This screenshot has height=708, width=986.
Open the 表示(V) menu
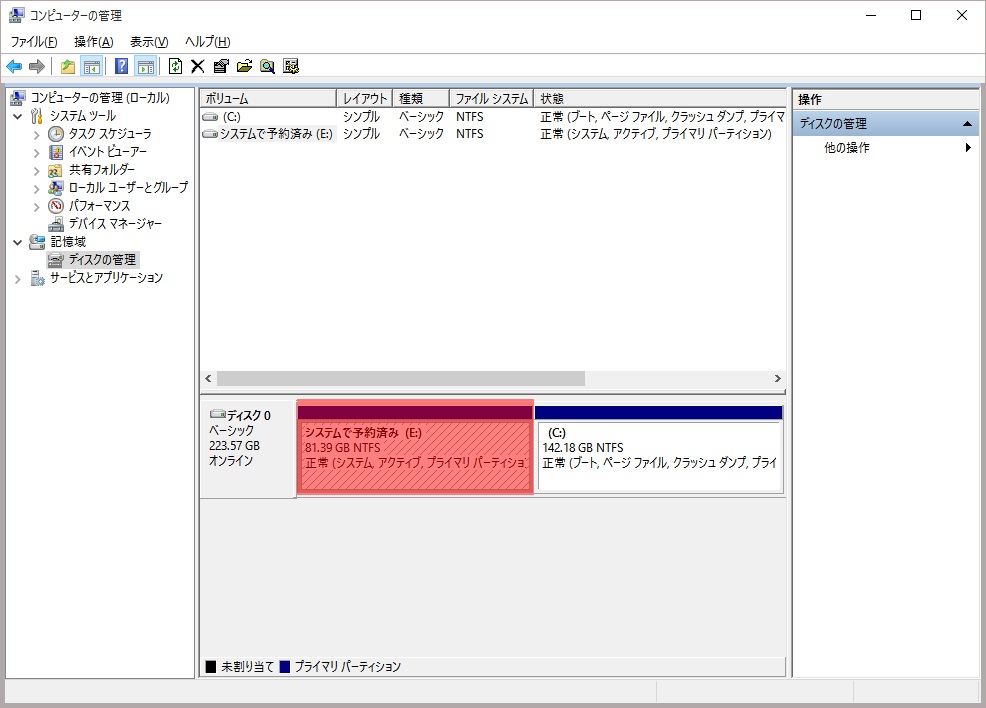point(149,41)
